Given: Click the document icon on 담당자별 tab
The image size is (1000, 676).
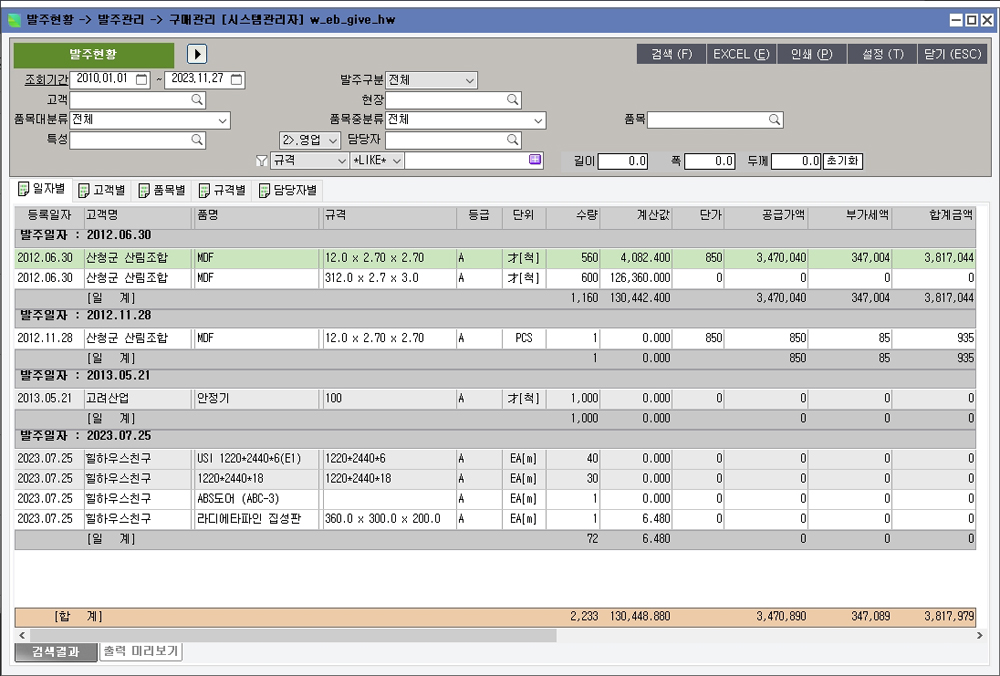Looking at the screenshot, I should click(x=264, y=190).
